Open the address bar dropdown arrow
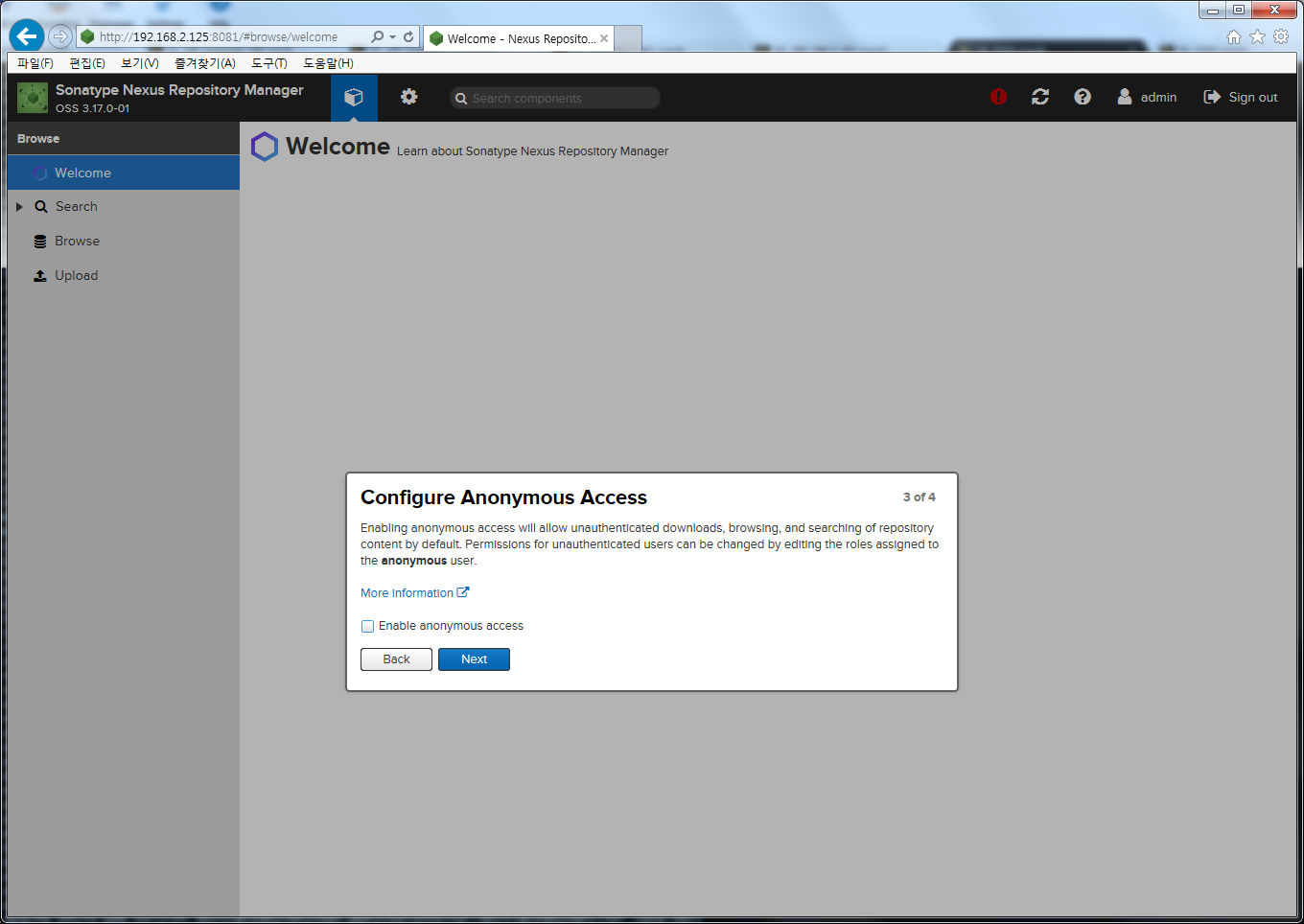This screenshot has width=1304, height=924. pyautogui.click(x=393, y=37)
